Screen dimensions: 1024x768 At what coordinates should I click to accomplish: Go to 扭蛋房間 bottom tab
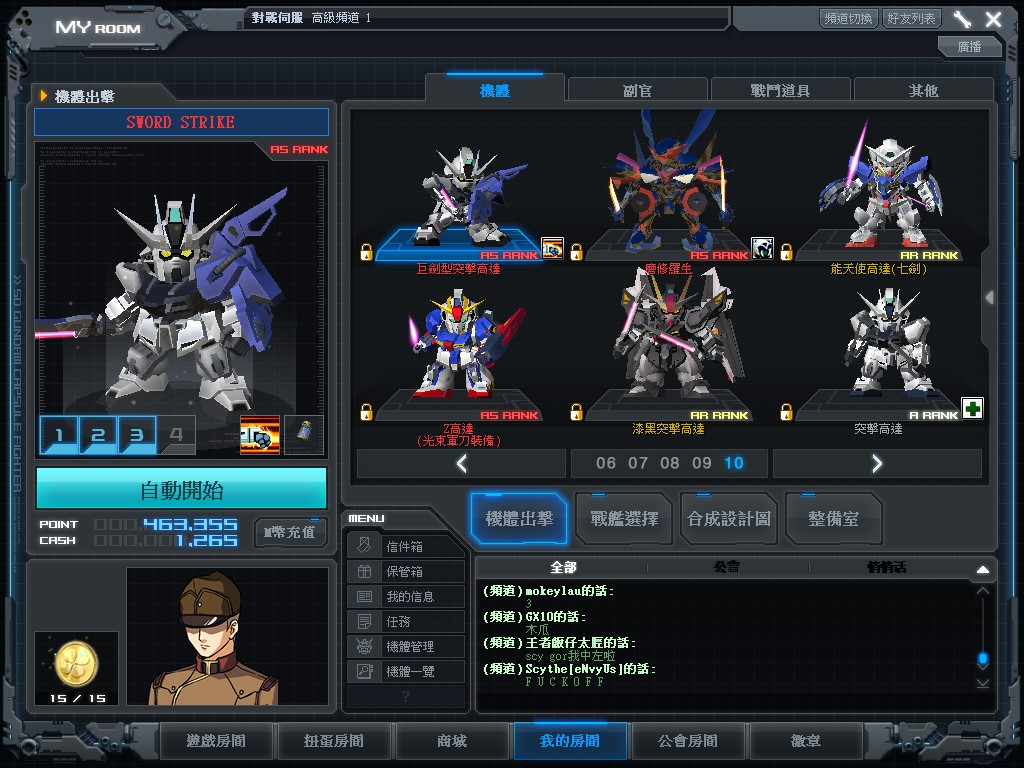pos(334,741)
